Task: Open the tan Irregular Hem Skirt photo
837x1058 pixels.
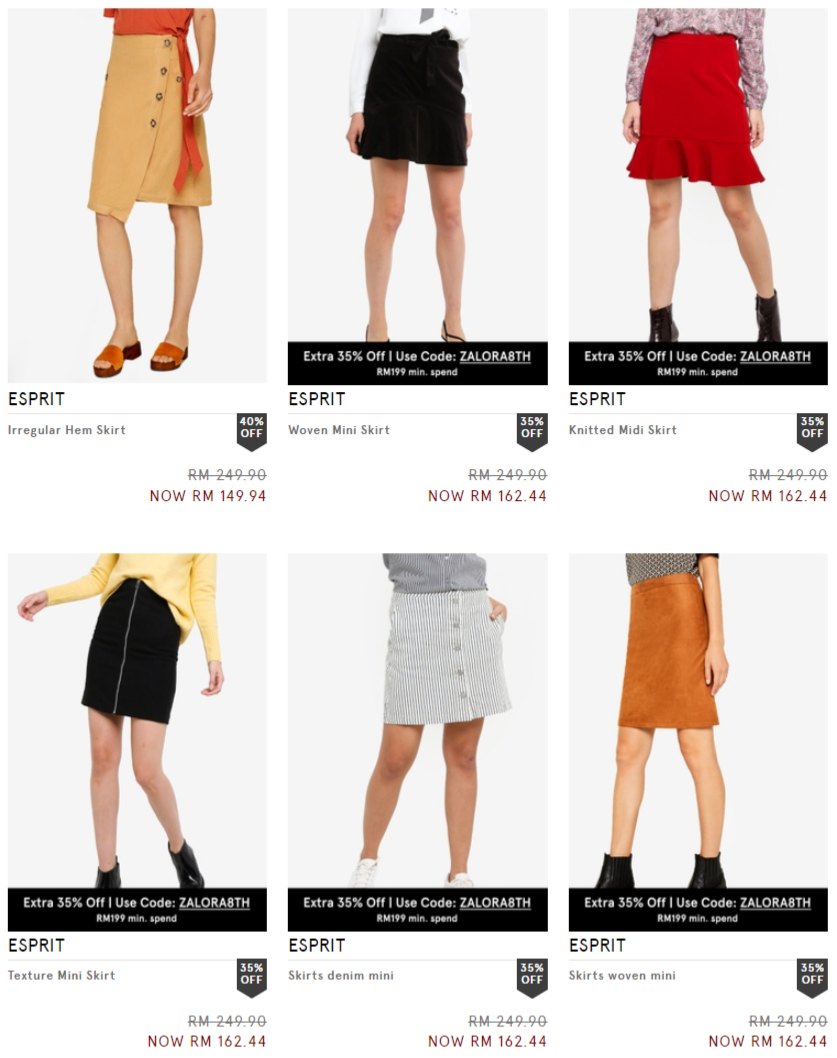Action: (x=137, y=196)
